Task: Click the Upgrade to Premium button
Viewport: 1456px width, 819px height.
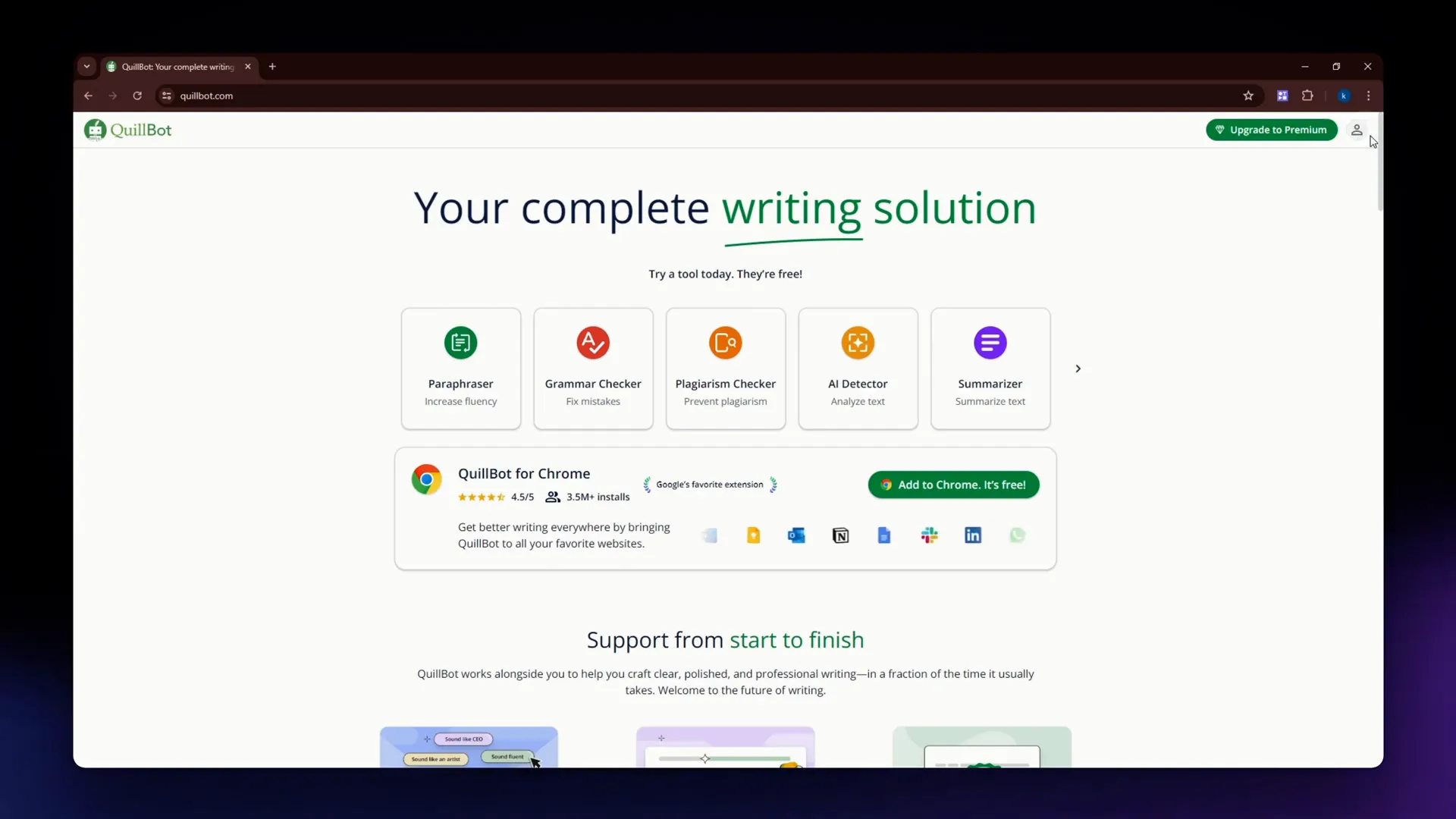Action: pyautogui.click(x=1271, y=129)
